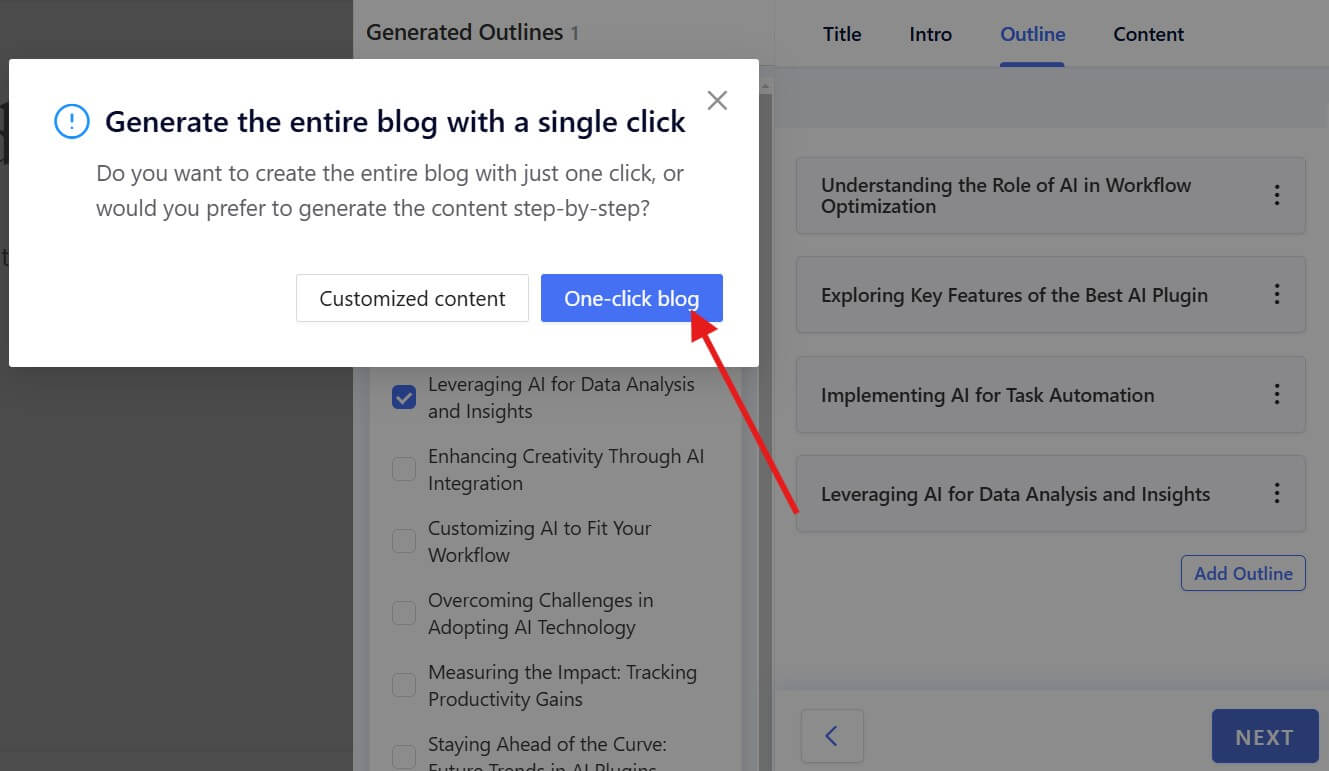Check "Customizing AI to Fit Your Workflow"
The width and height of the screenshot is (1329, 771).
tap(403, 541)
